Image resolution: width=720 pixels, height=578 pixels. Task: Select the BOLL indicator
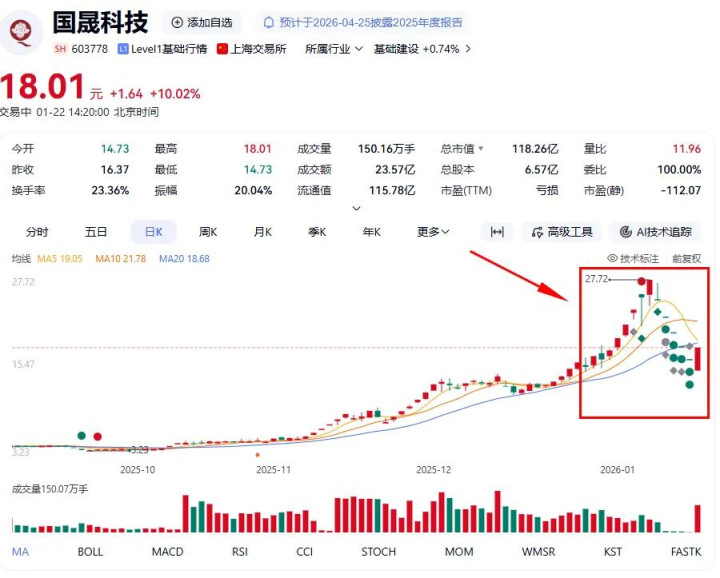click(90, 551)
